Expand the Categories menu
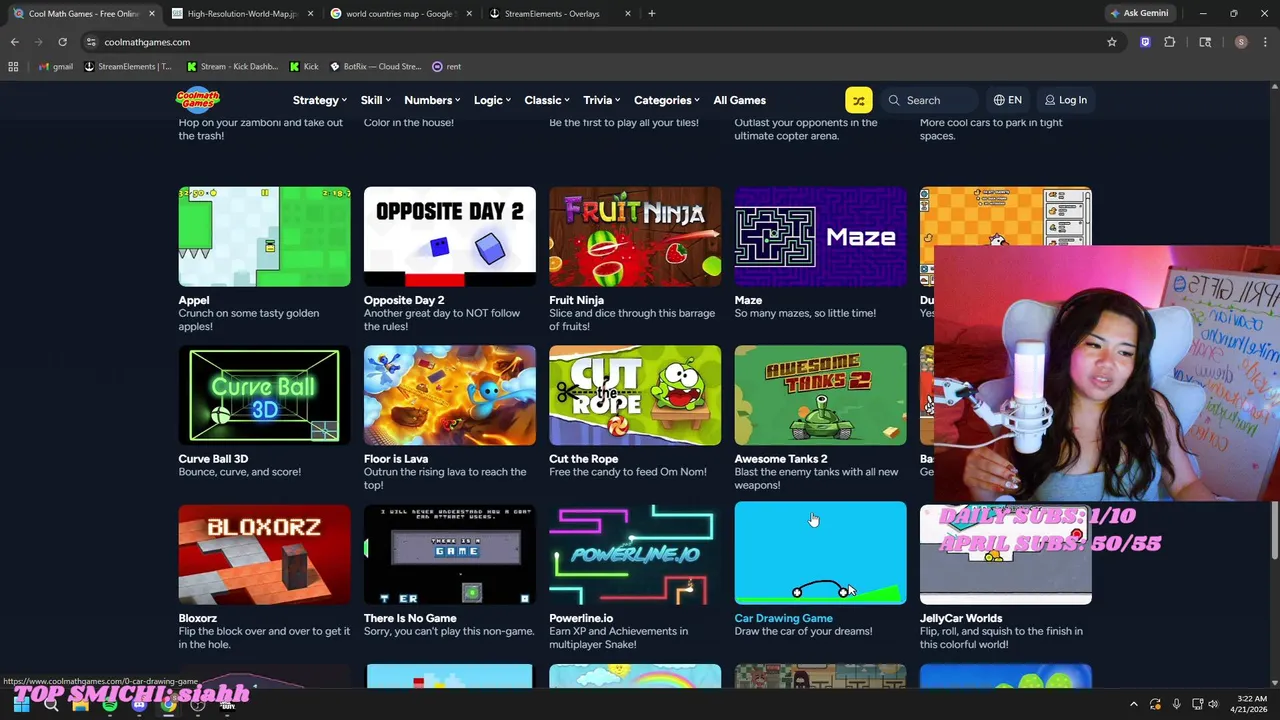This screenshot has height=720, width=1280. (667, 100)
